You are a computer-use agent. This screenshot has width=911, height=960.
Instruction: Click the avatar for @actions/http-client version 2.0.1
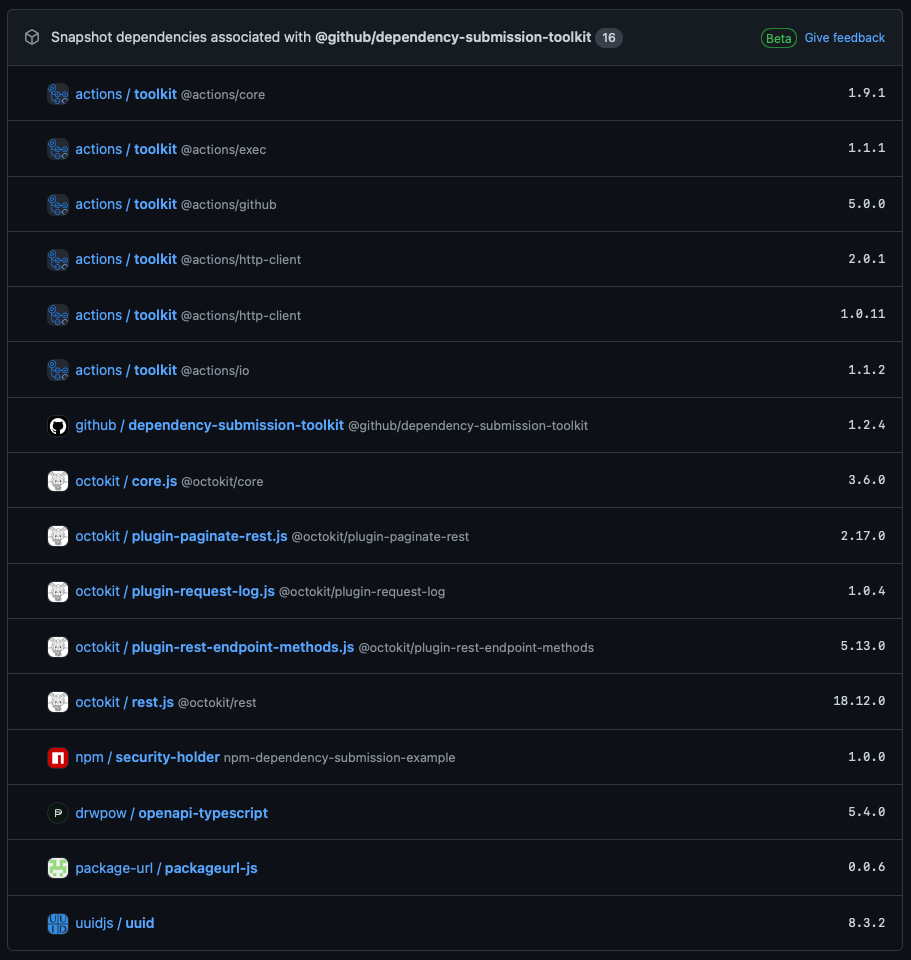click(x=58, y=260)
